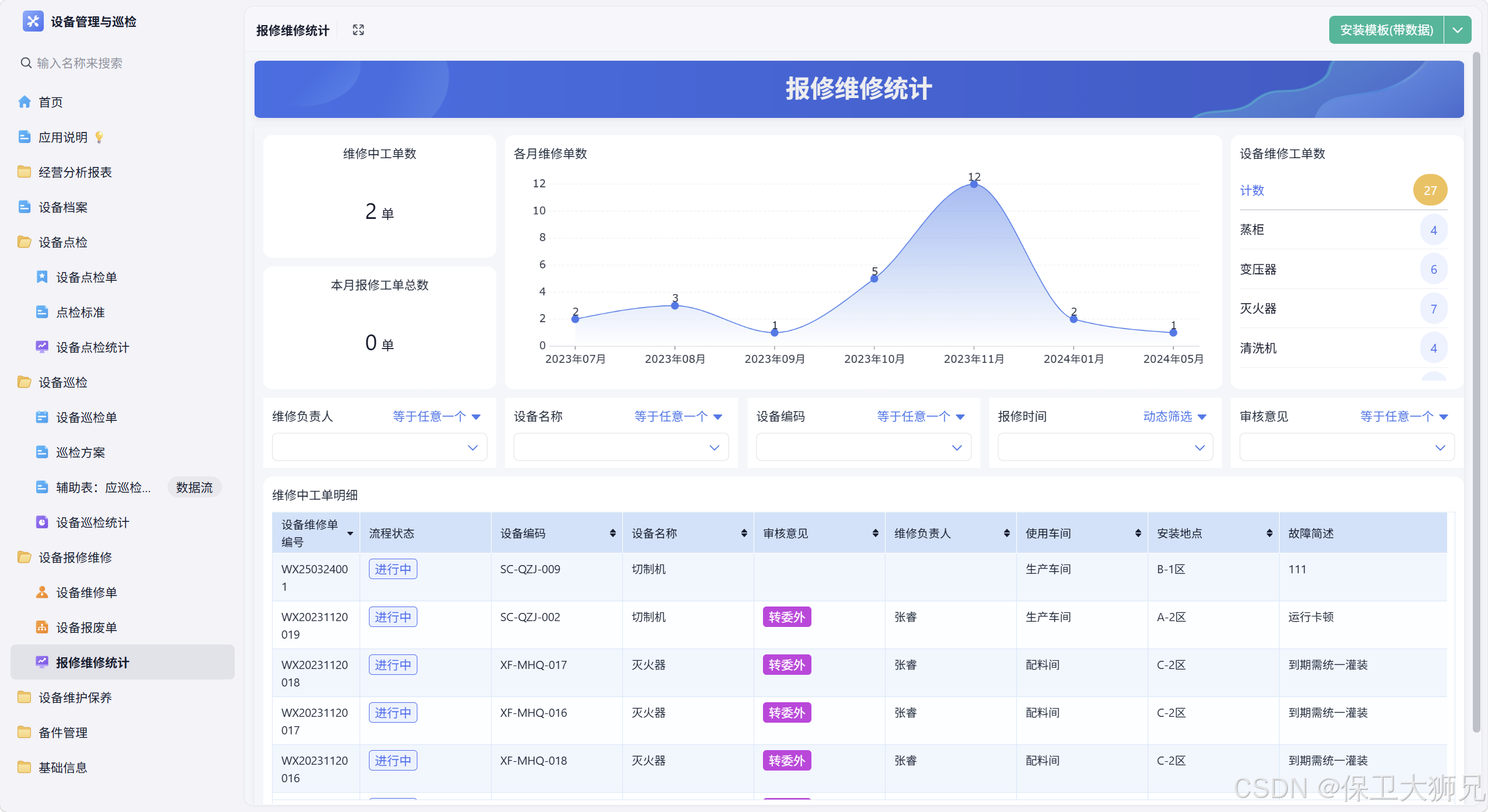Click the 备件管理 folder icon

click(25, 733)
